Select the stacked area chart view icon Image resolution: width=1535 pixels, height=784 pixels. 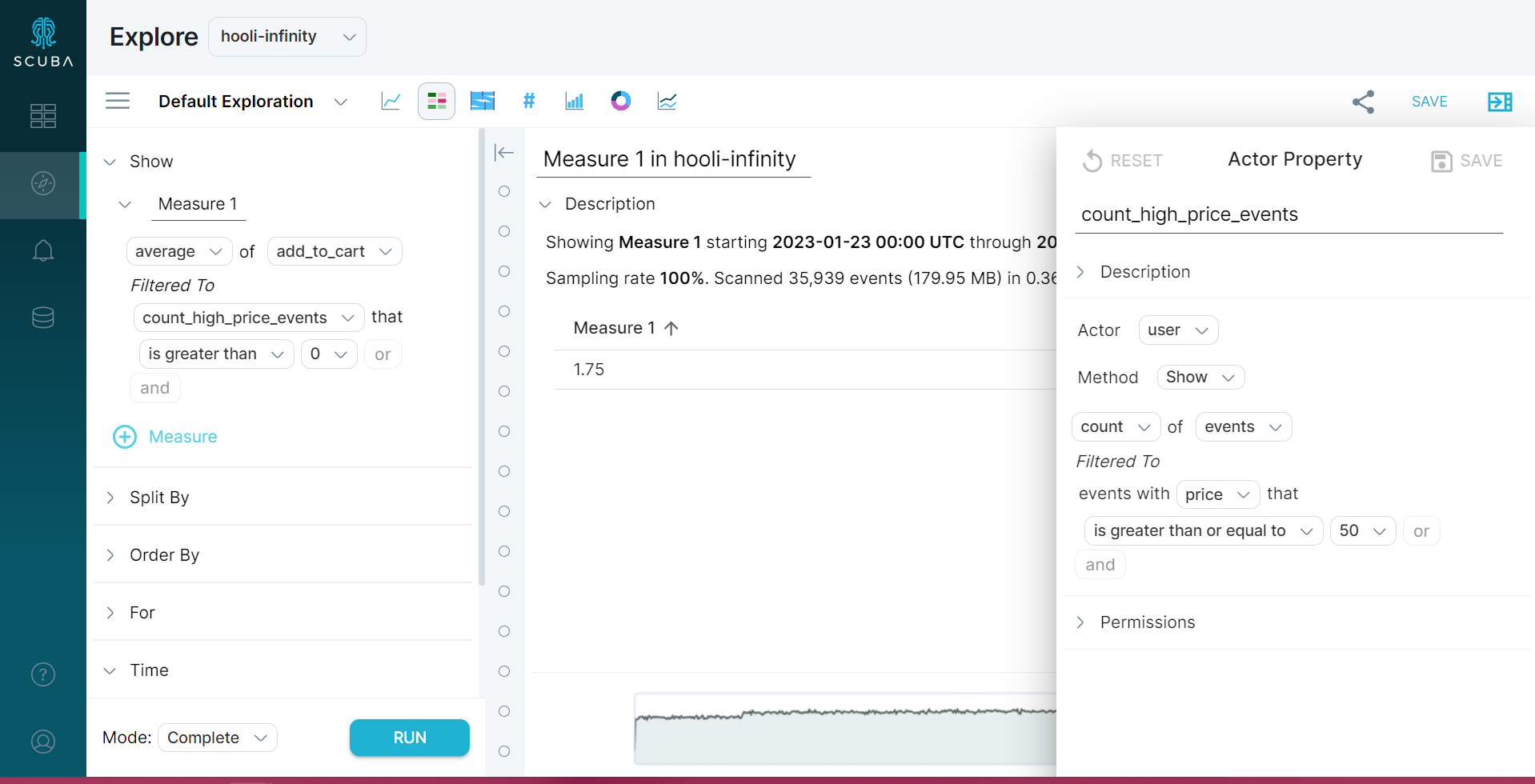coord(483,101)
